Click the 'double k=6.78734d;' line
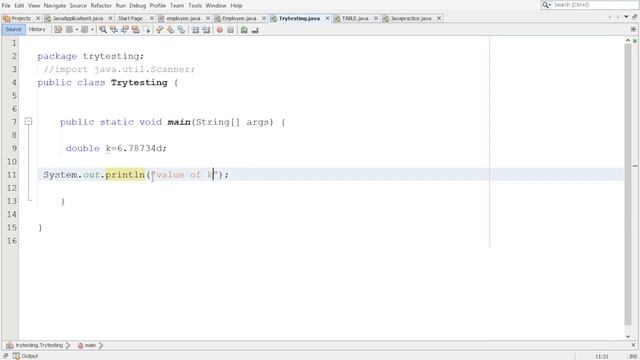This screenshot has width=640, height=360. click(116, 148)
